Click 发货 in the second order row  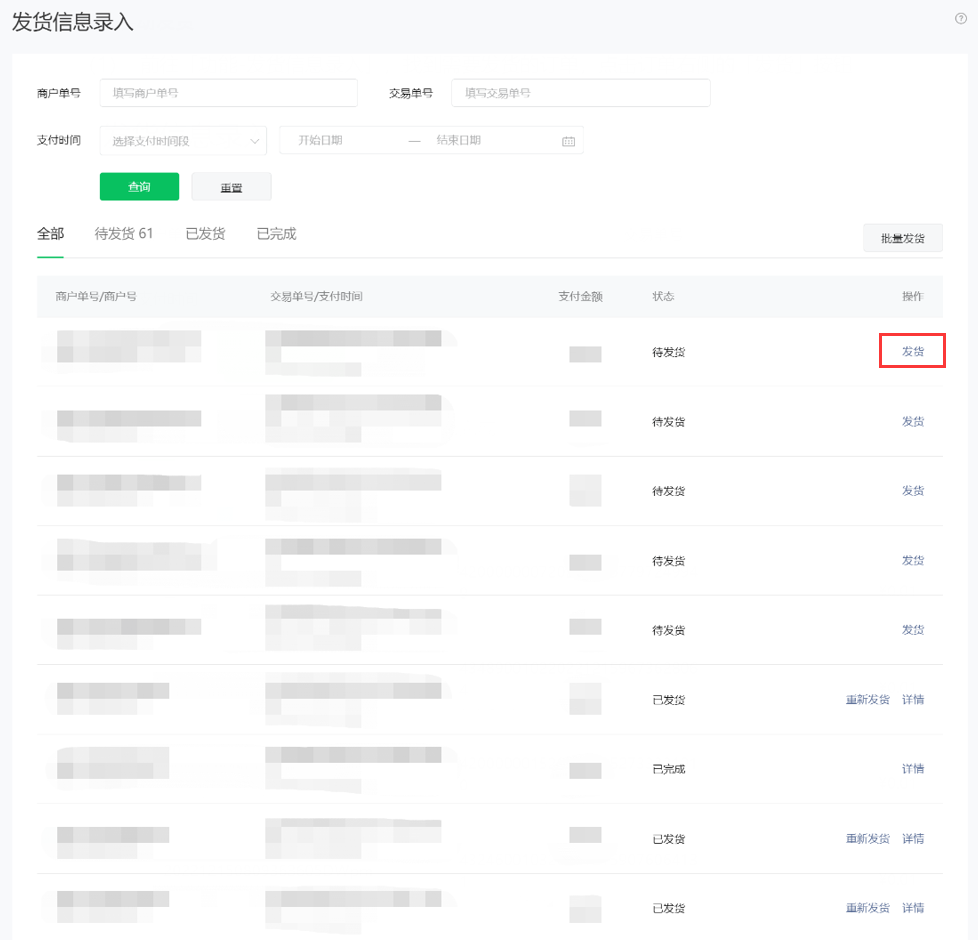coord(912,421)
